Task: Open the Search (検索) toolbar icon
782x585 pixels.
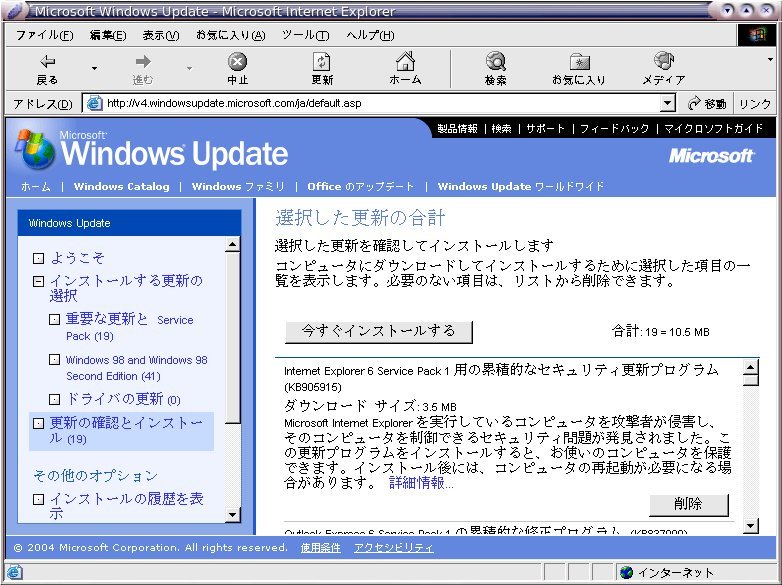Action: point(496,61)
